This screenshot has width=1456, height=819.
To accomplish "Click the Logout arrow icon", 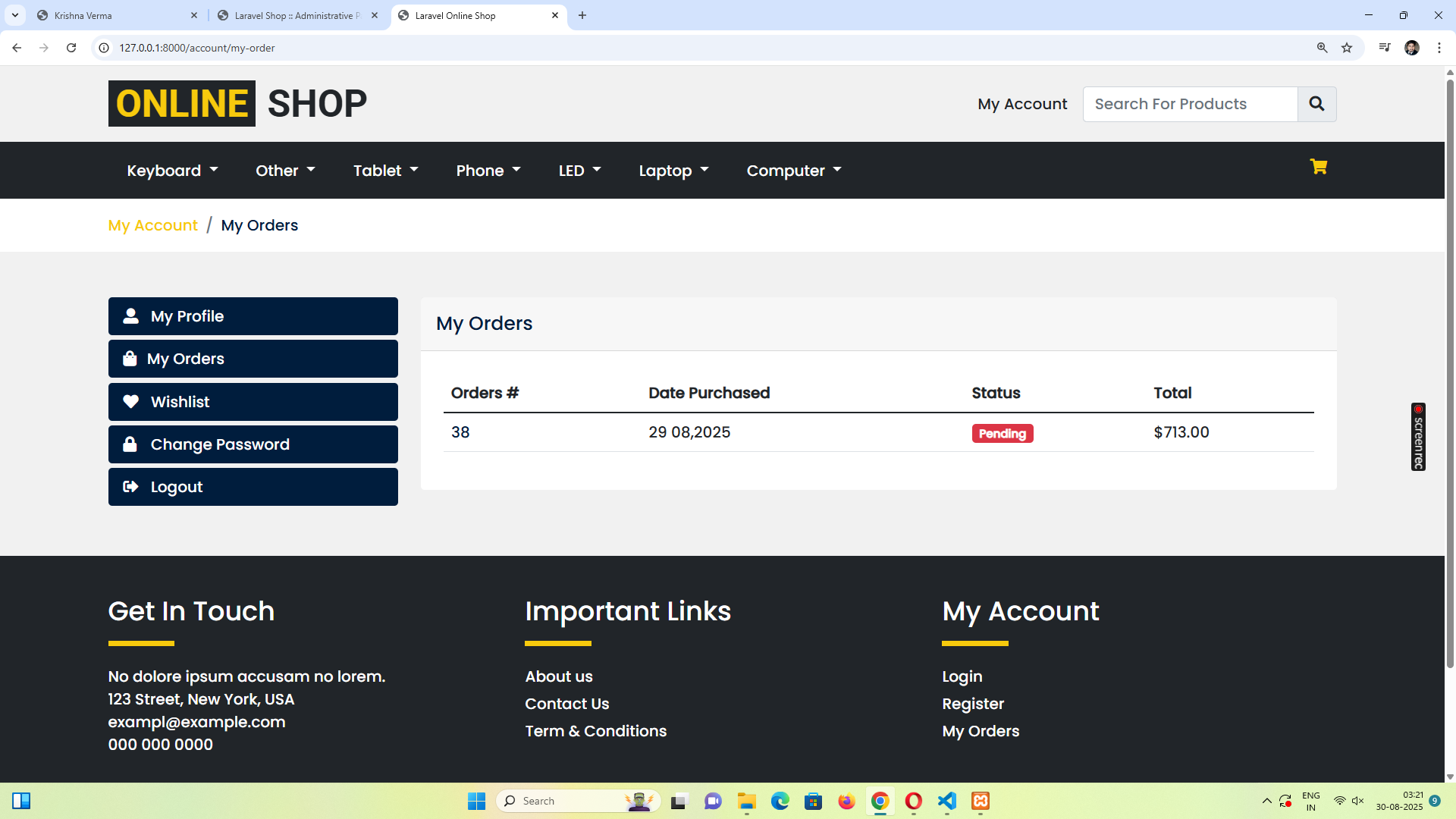I will (130, 487).
